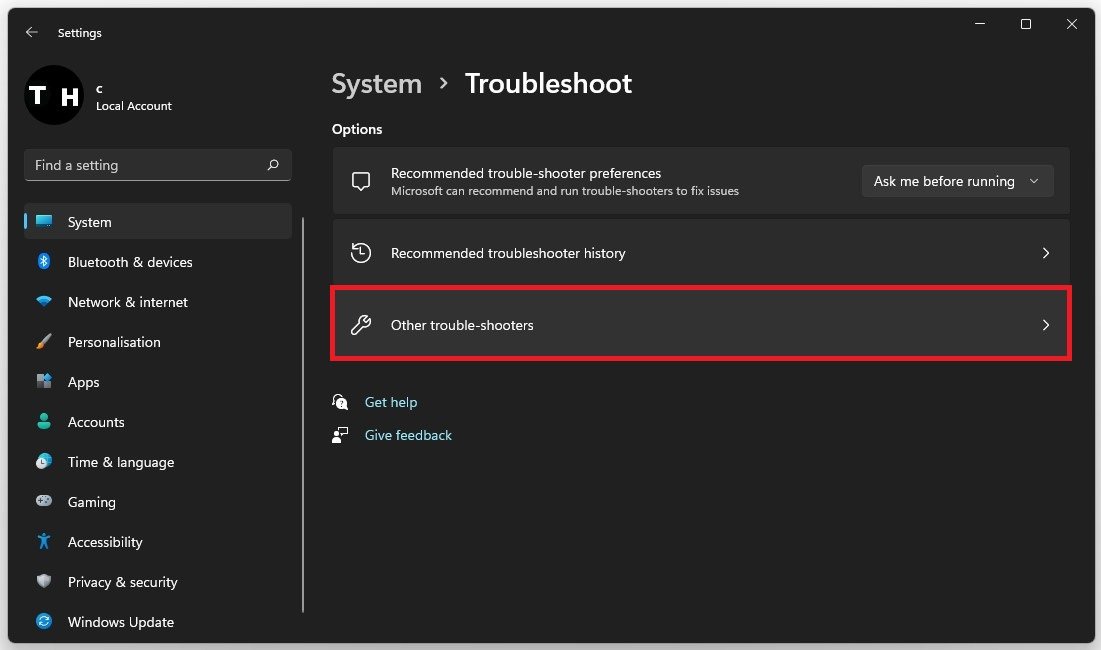Screen dimensions: 1101x650
Task: Click the Windows Update sync icon
Action: tap(44, 622)
